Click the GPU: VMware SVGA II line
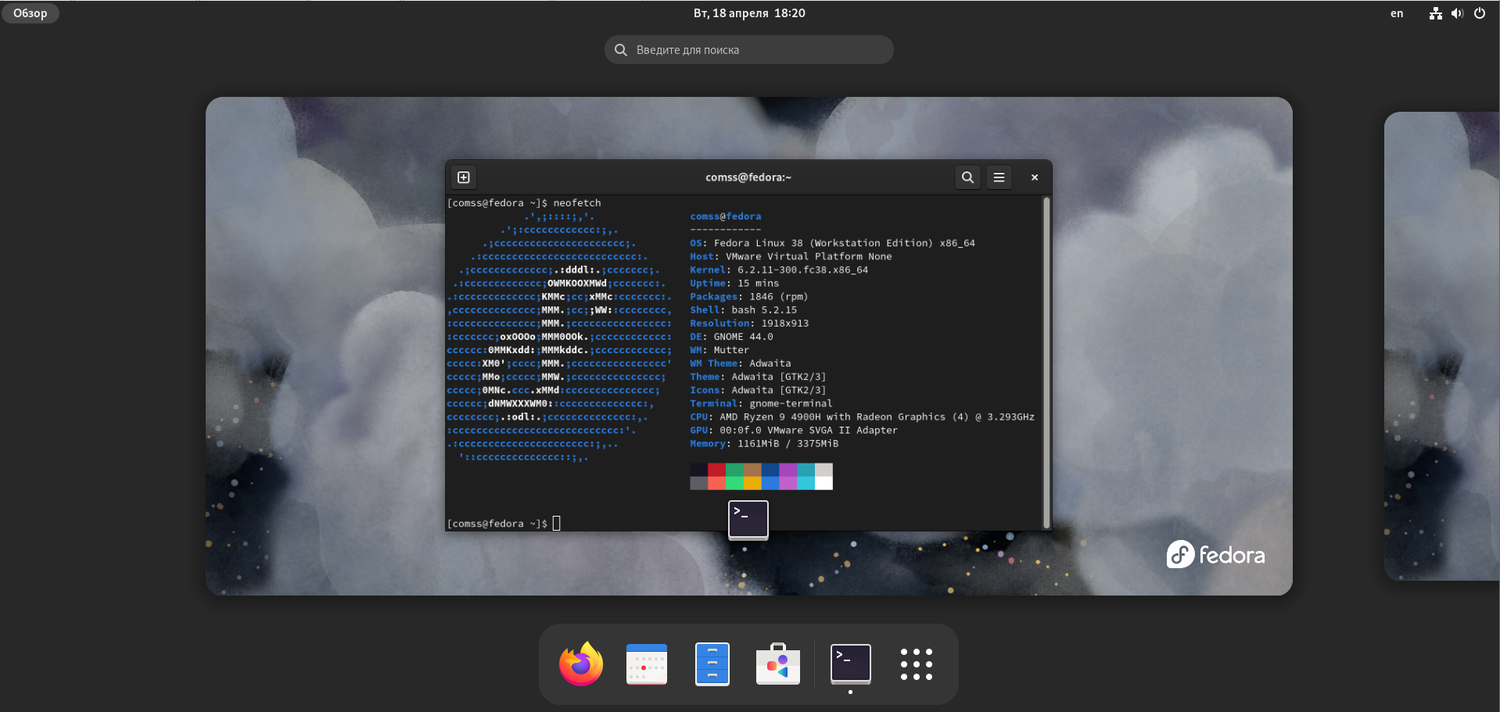 794,430
